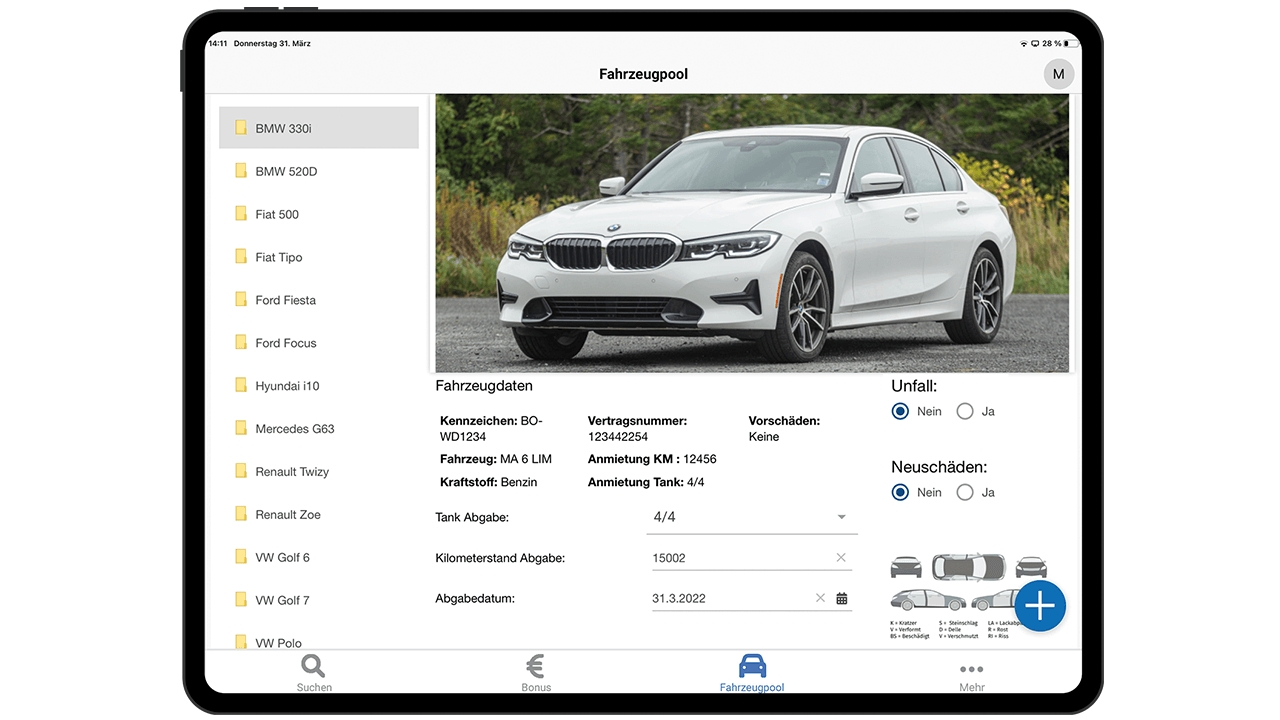Open the Ford Fiesta folder icon
The height and width of the screenshot is (720, 1280).
[241, 300]
